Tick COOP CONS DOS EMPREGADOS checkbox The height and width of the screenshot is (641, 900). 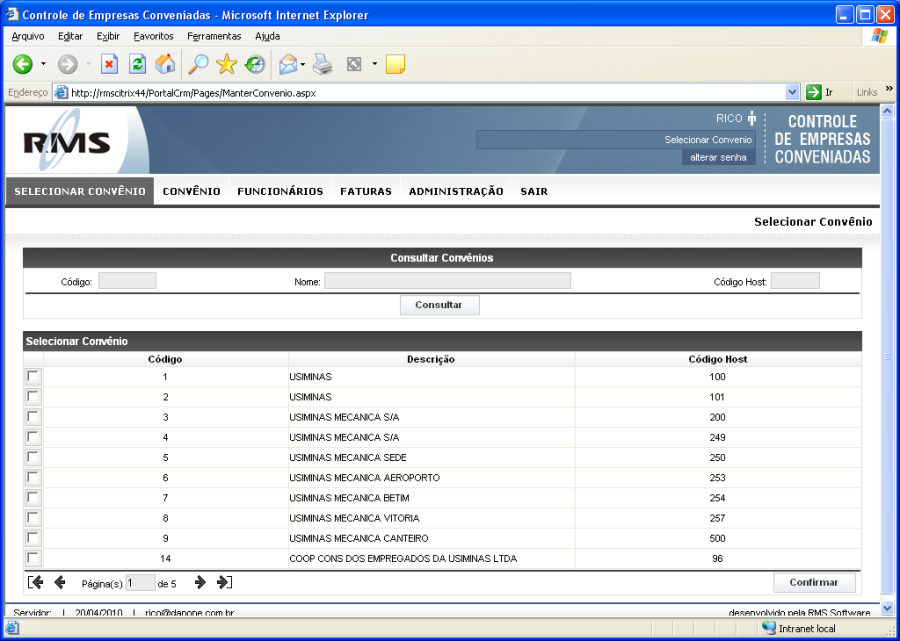point(33,558)
